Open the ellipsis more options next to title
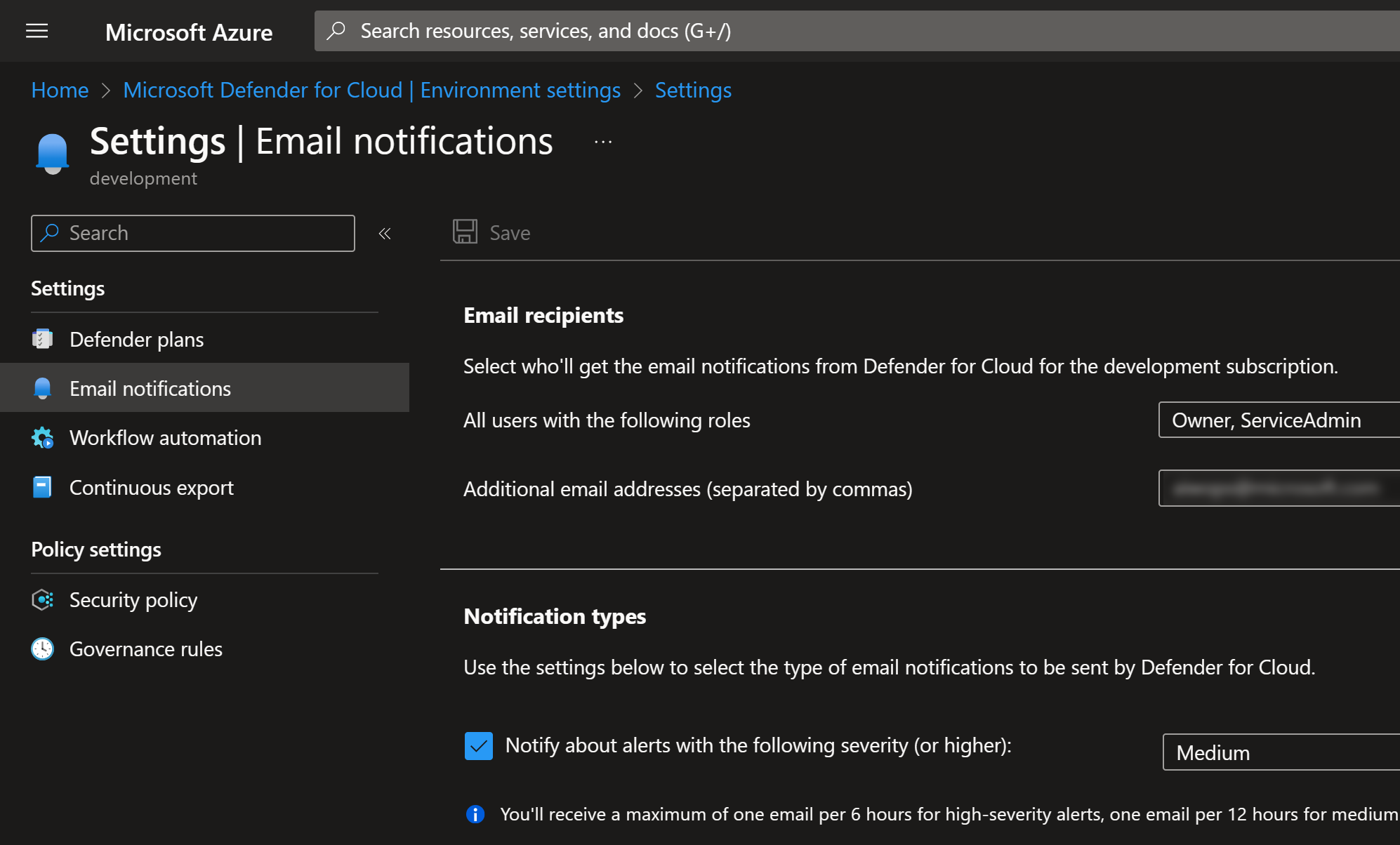Viewport: 1400px width, 845px height. (x=603, y=142)
